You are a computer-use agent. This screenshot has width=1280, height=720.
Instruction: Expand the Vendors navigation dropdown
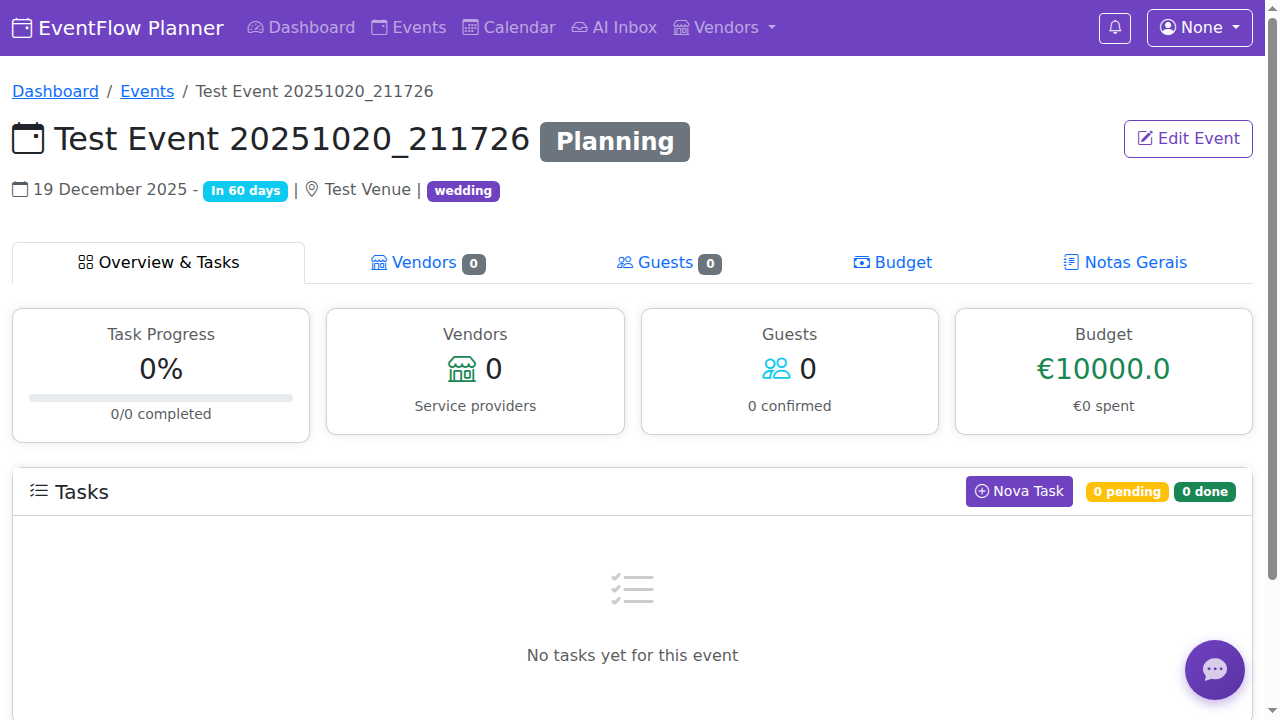click(724, 28)
